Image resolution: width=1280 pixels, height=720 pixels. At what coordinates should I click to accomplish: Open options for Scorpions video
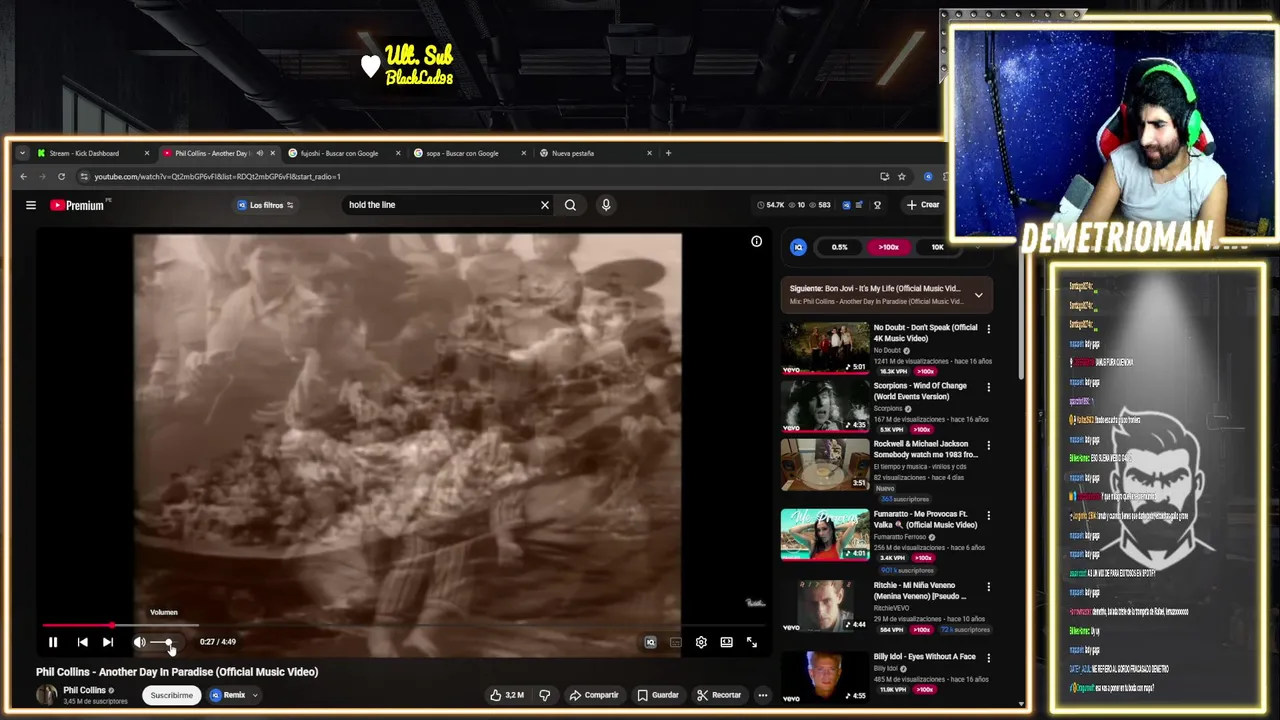click(988, 387)
